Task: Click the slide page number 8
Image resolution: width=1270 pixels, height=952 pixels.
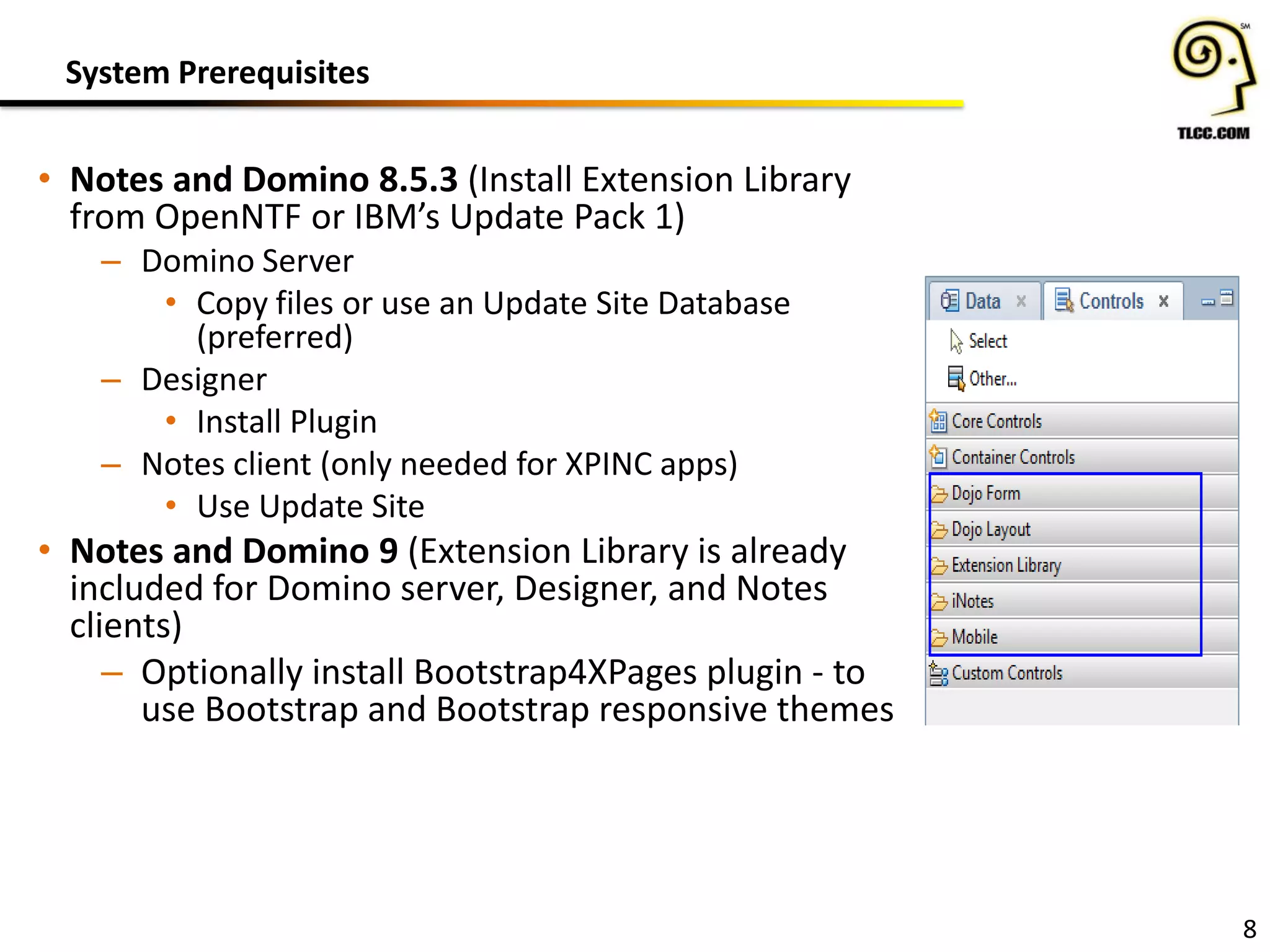Action: click(1250, 930)
